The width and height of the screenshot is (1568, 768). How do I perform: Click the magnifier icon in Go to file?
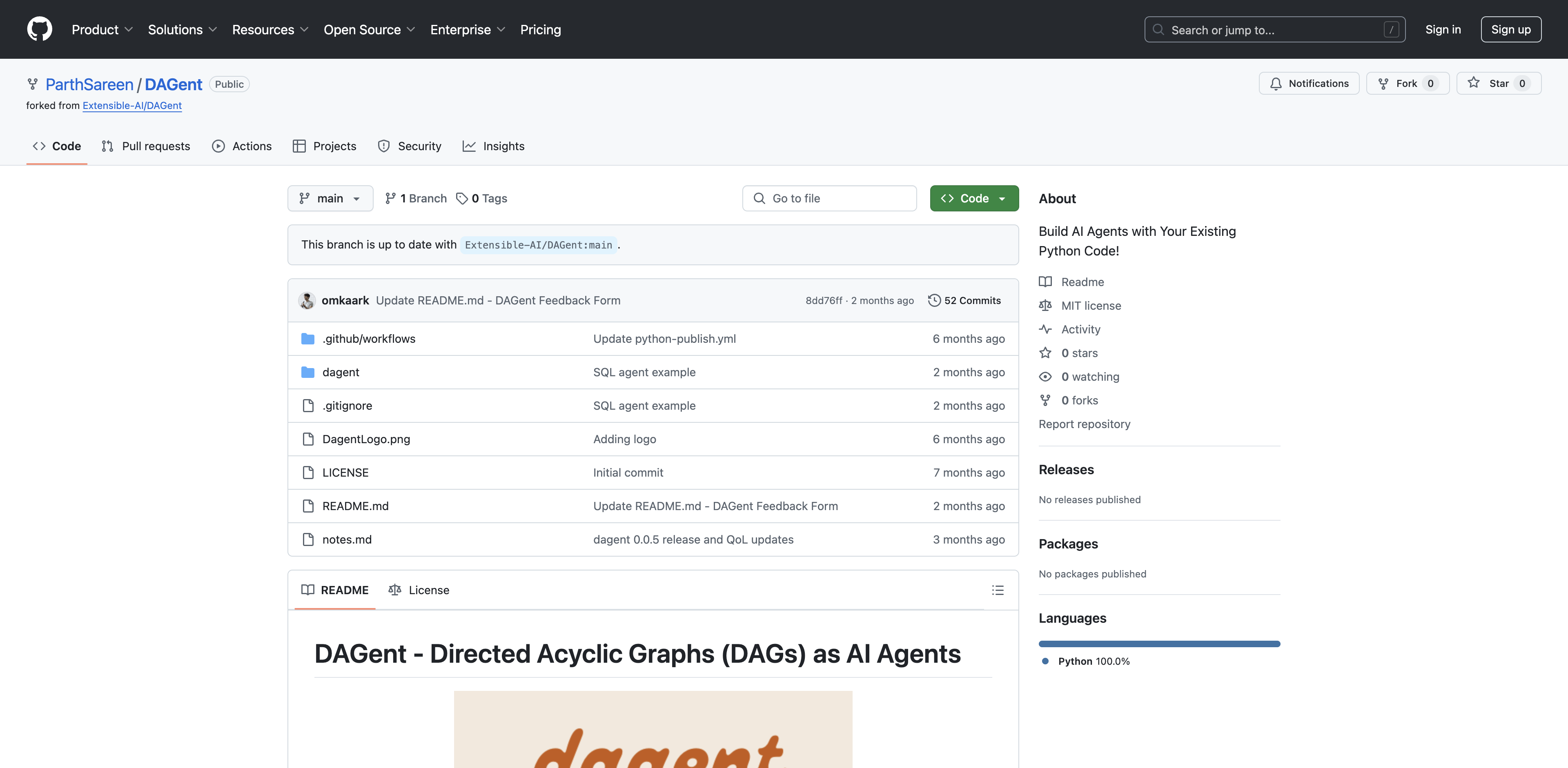coord(759,198)
